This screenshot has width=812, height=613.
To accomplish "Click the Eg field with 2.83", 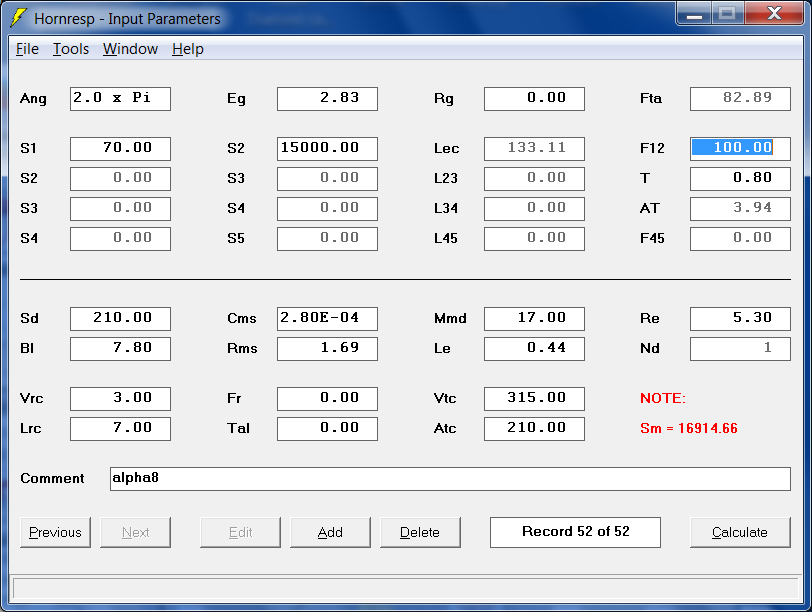I will 327,99.
